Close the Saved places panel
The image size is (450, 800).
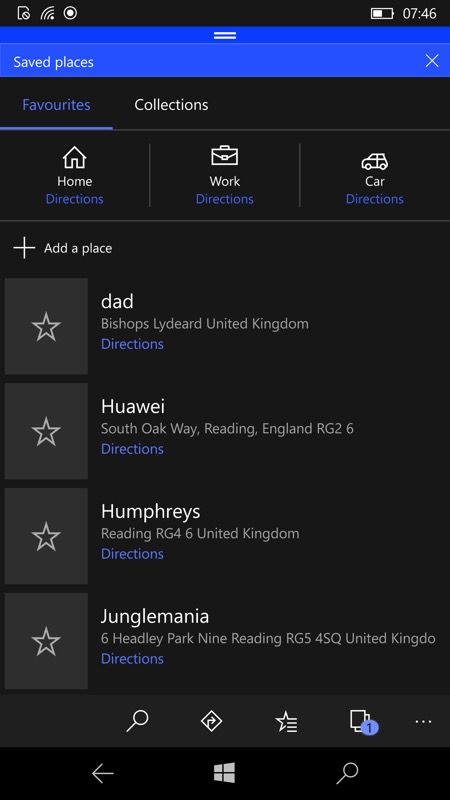click(432, 61)
